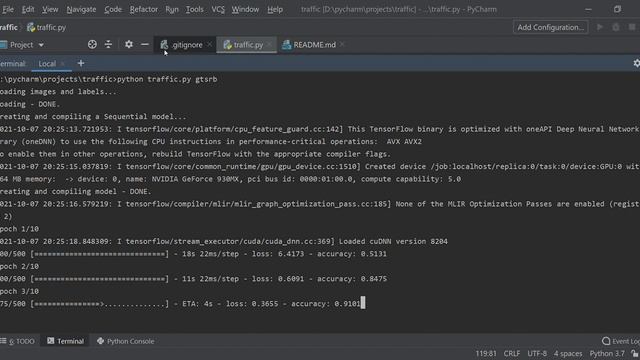Screen dimensions: 640x360
Task: Change CRLF line separator in status bar
Action: click(512, 353)
